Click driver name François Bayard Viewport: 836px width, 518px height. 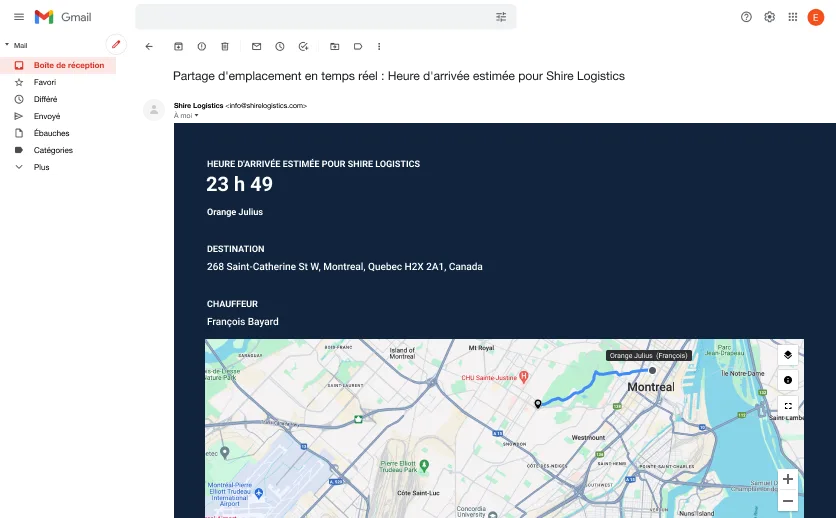243,321
